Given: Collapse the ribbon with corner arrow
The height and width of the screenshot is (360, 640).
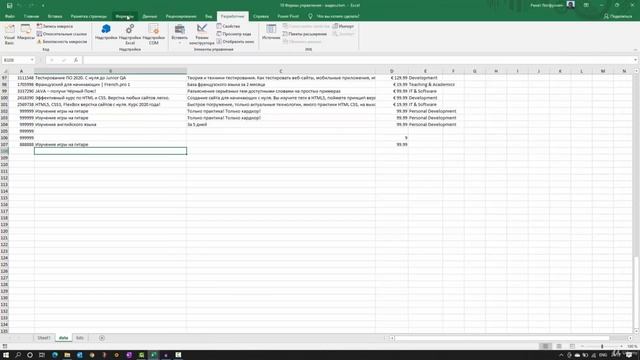Looking at the screenshot, I should pyautogui.click(x=635, y=50).
